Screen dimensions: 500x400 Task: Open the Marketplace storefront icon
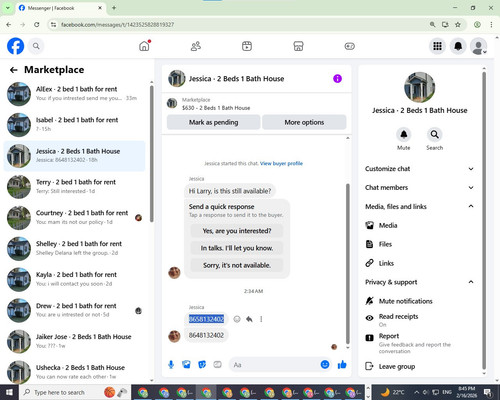(x=298, y=46)
